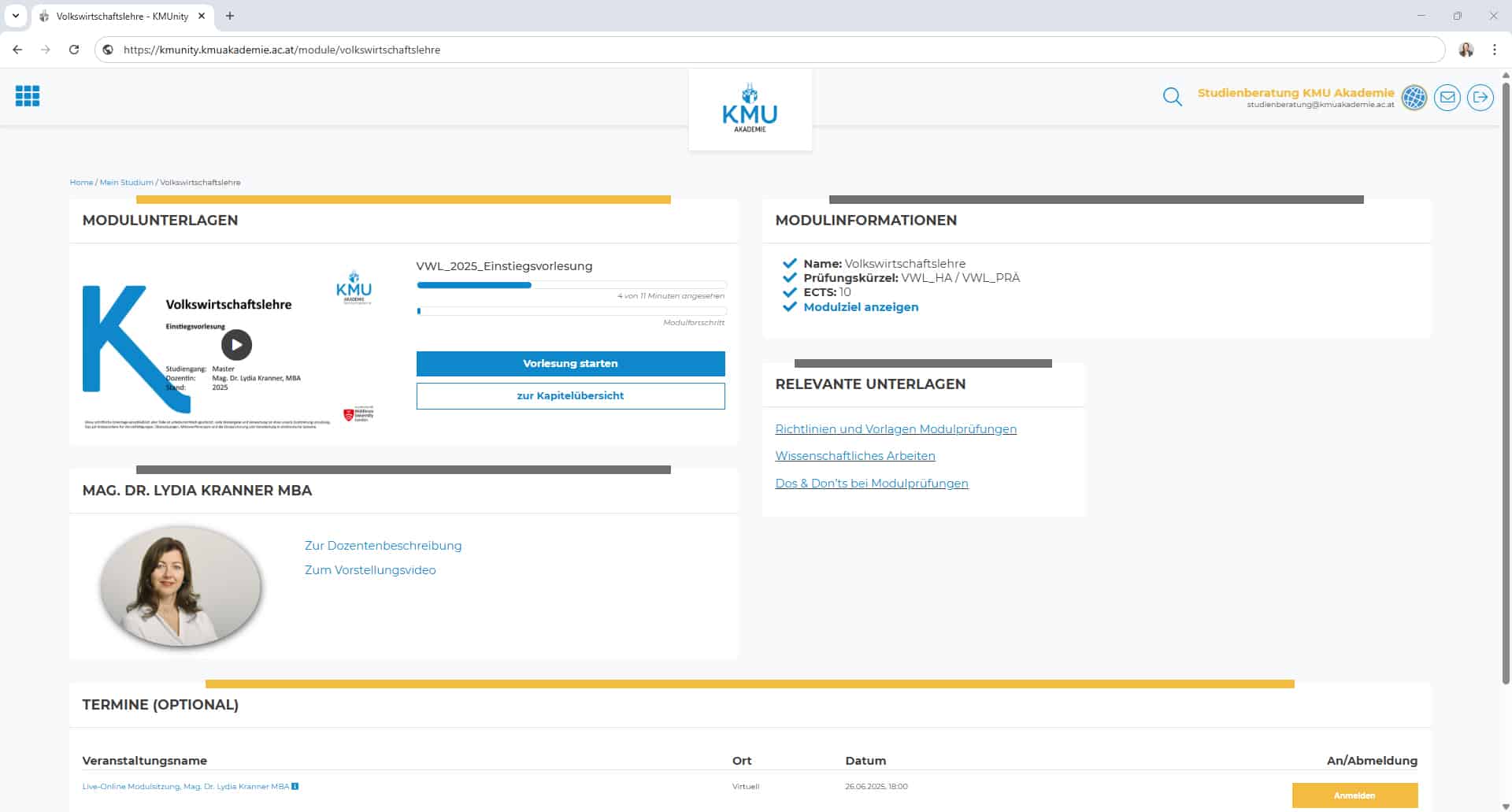Go back with the browser back arrow

17,50
